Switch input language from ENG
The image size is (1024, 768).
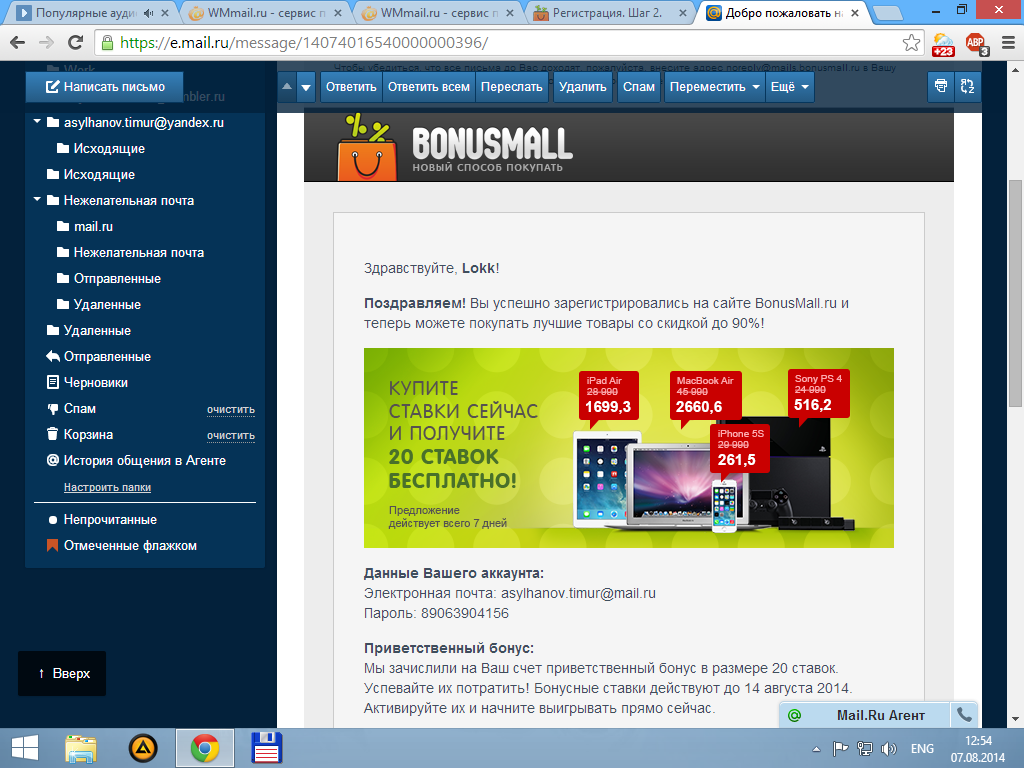coord(922,748)
